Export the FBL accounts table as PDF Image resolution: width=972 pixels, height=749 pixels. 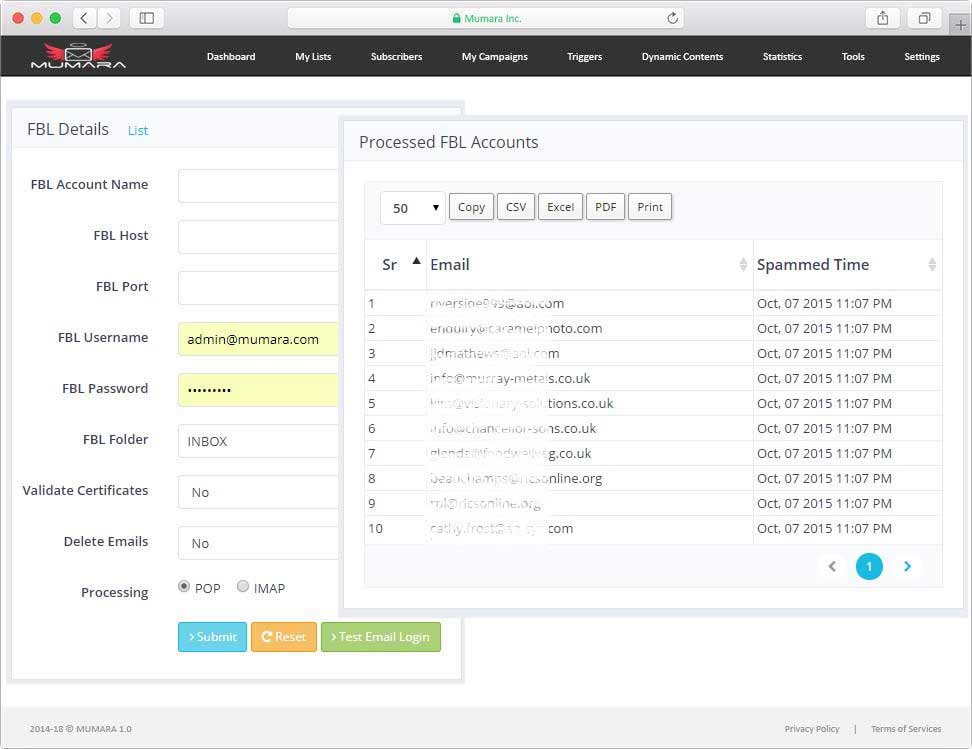click(605, 207)
